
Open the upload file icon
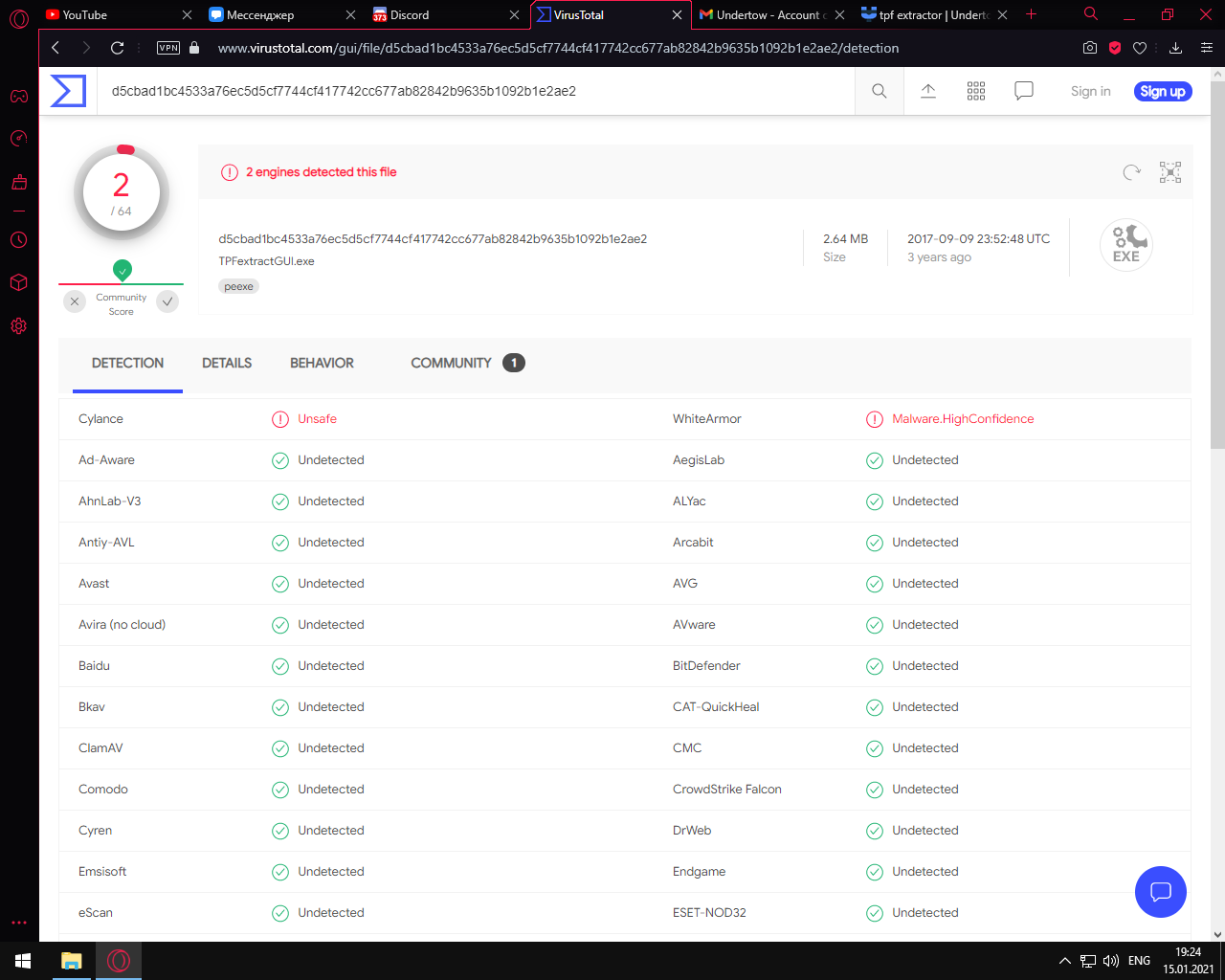click(x=928, y=91)
